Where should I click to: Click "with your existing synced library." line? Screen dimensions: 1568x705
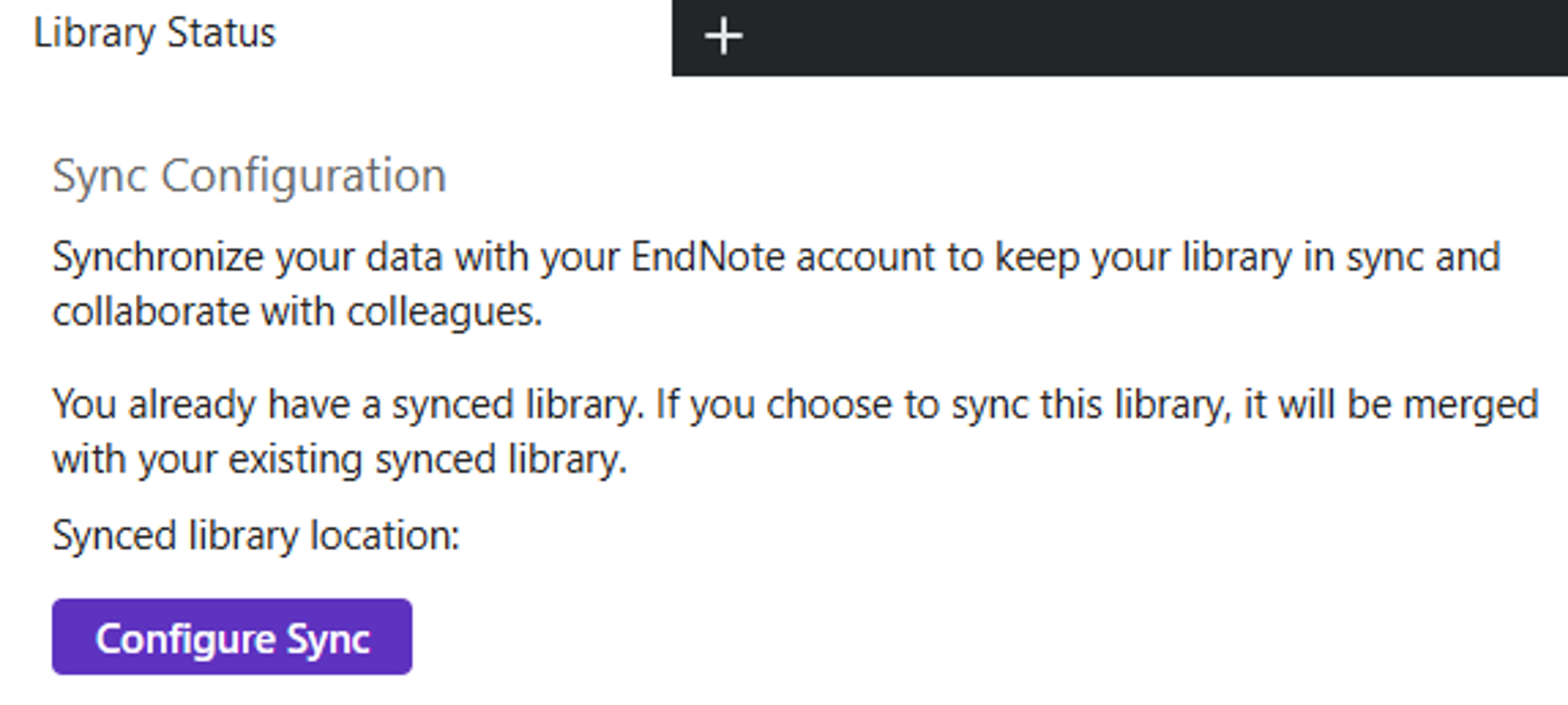[339, 459]
